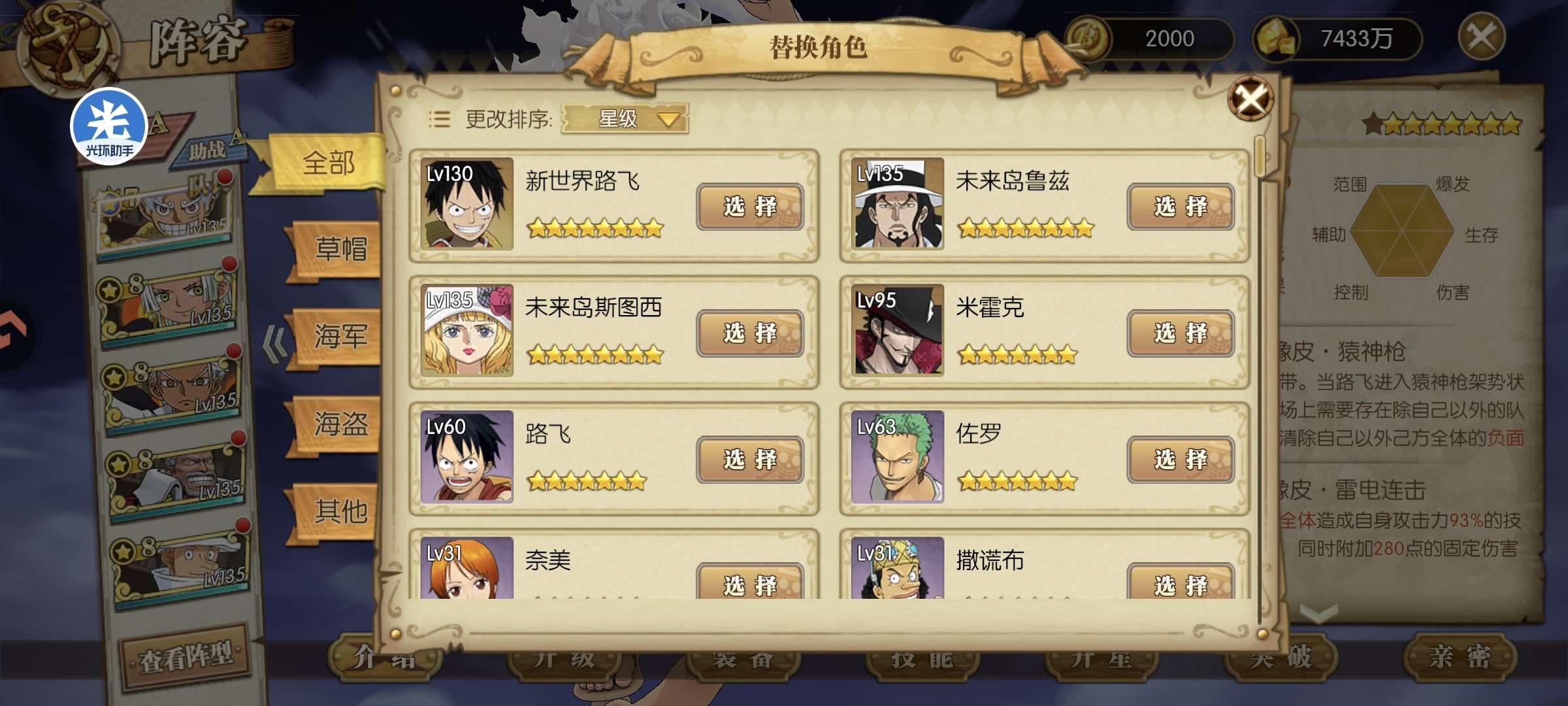Click the 光环助手 floating assistant icon
Screen dimensions: 1568x706
[x=109, y=126]
